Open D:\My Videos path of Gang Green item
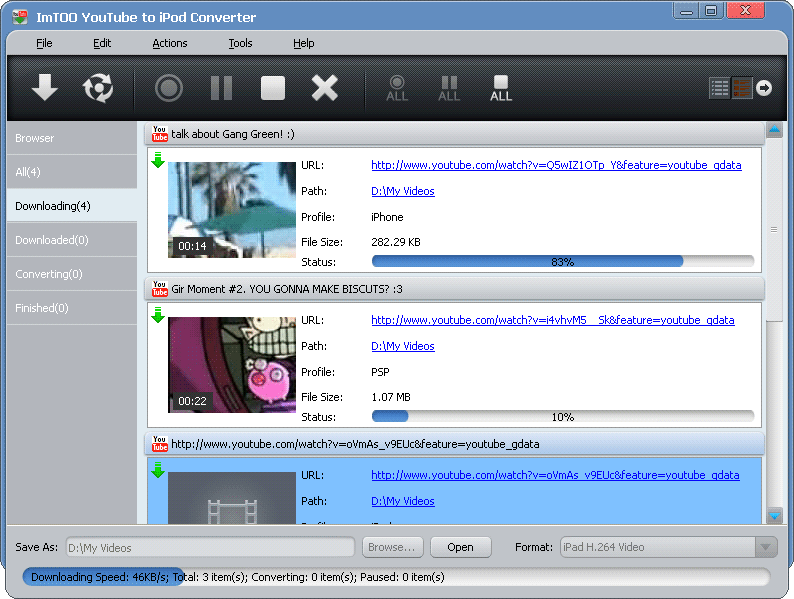Screen dimensions: 794x599 [x=403, y=191]
